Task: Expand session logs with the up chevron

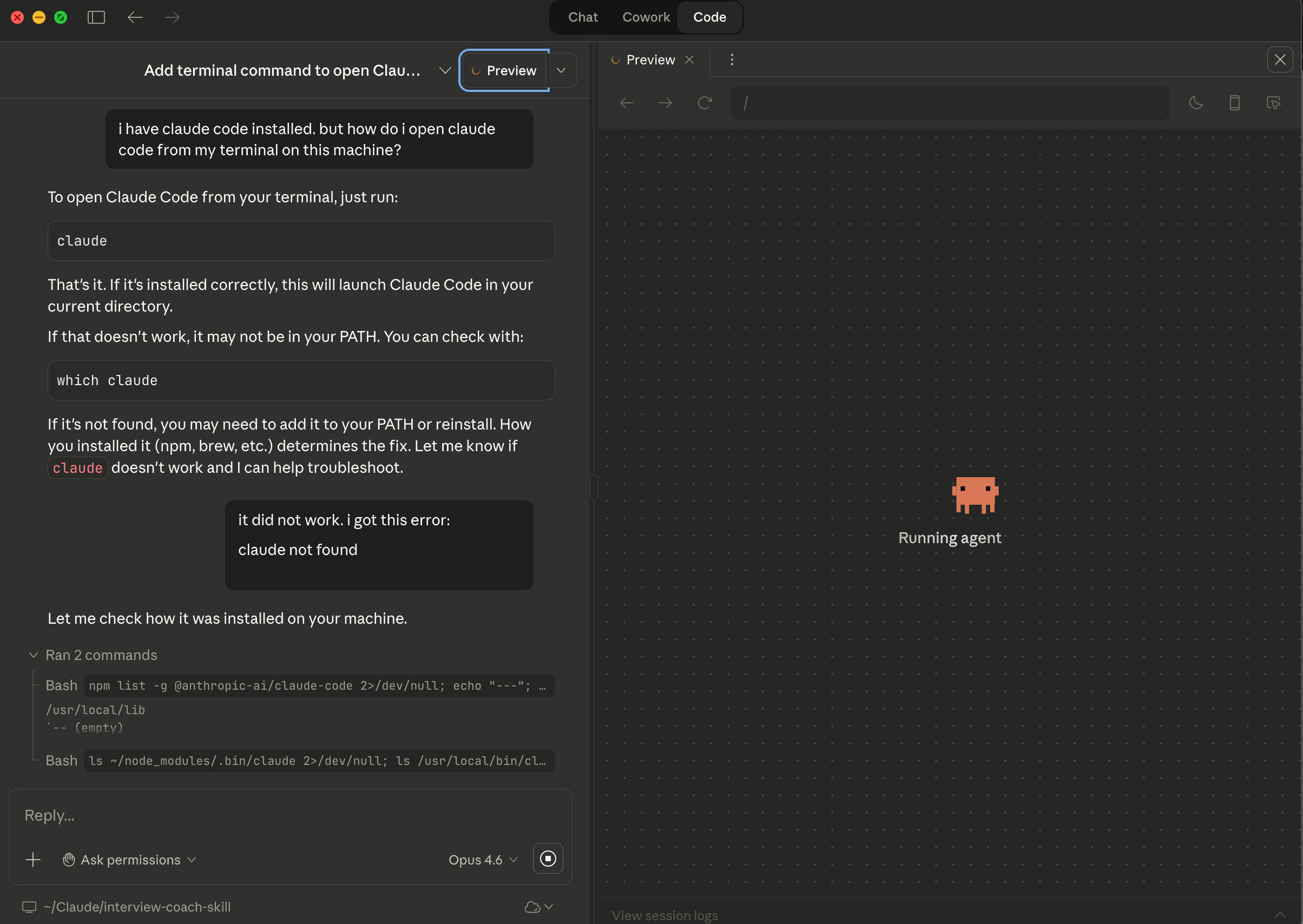Action: coord(1280,914)
